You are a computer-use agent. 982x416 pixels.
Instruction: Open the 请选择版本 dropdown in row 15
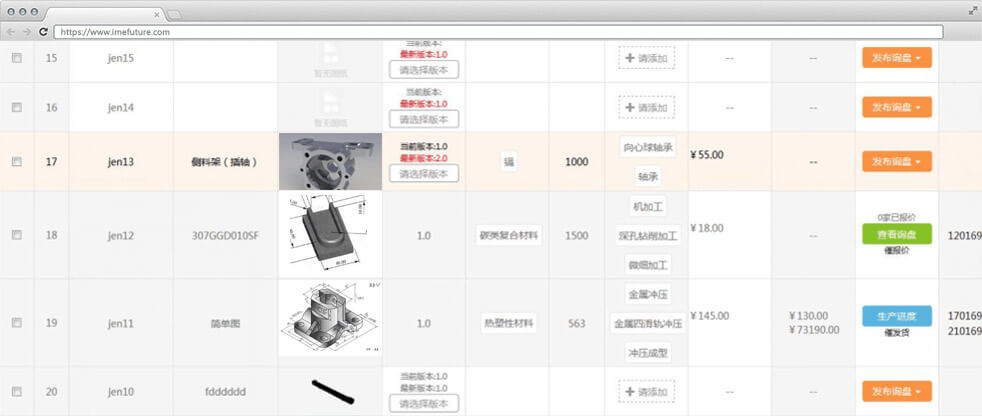[424, 69]
